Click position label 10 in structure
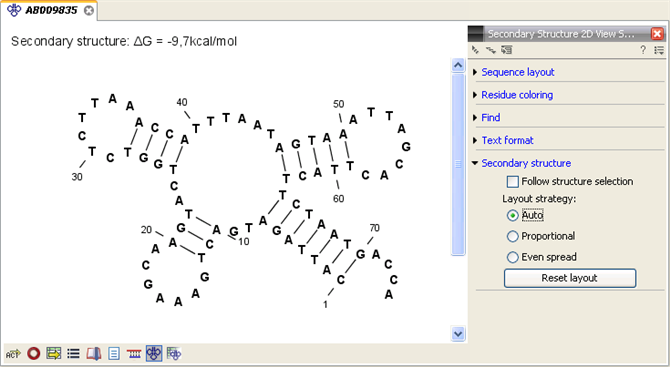This screenshot has width=670, height=367. (x=244, y=242)
